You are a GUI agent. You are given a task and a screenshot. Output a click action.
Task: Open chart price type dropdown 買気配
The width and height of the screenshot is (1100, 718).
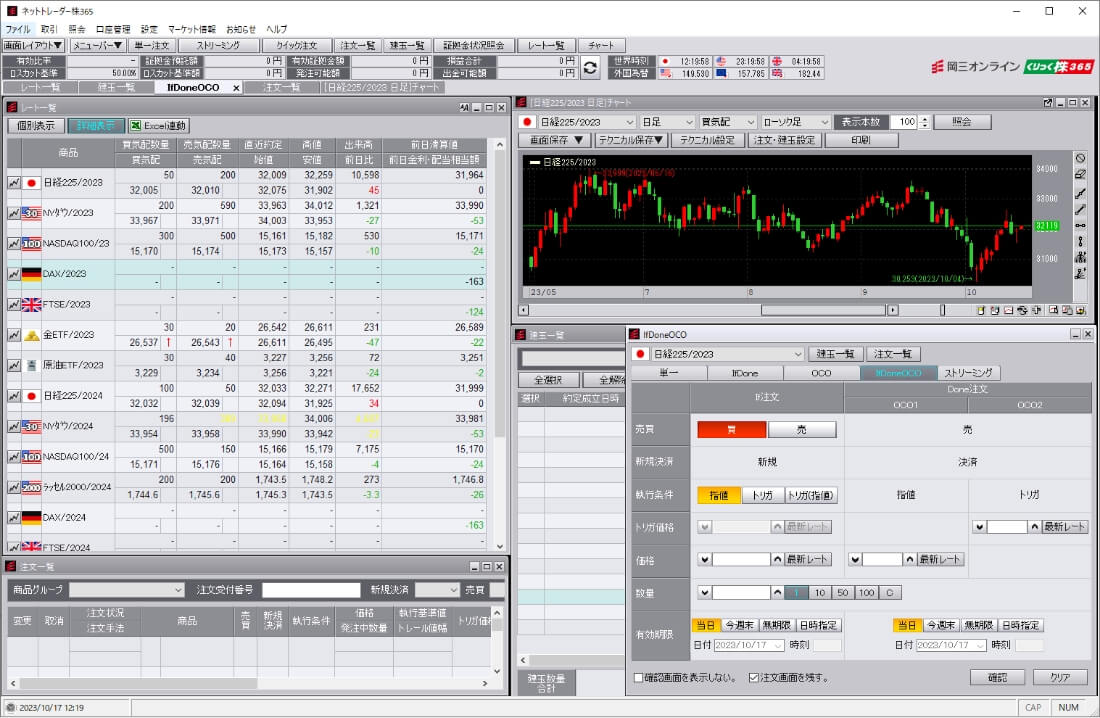(x=727, y=122)
